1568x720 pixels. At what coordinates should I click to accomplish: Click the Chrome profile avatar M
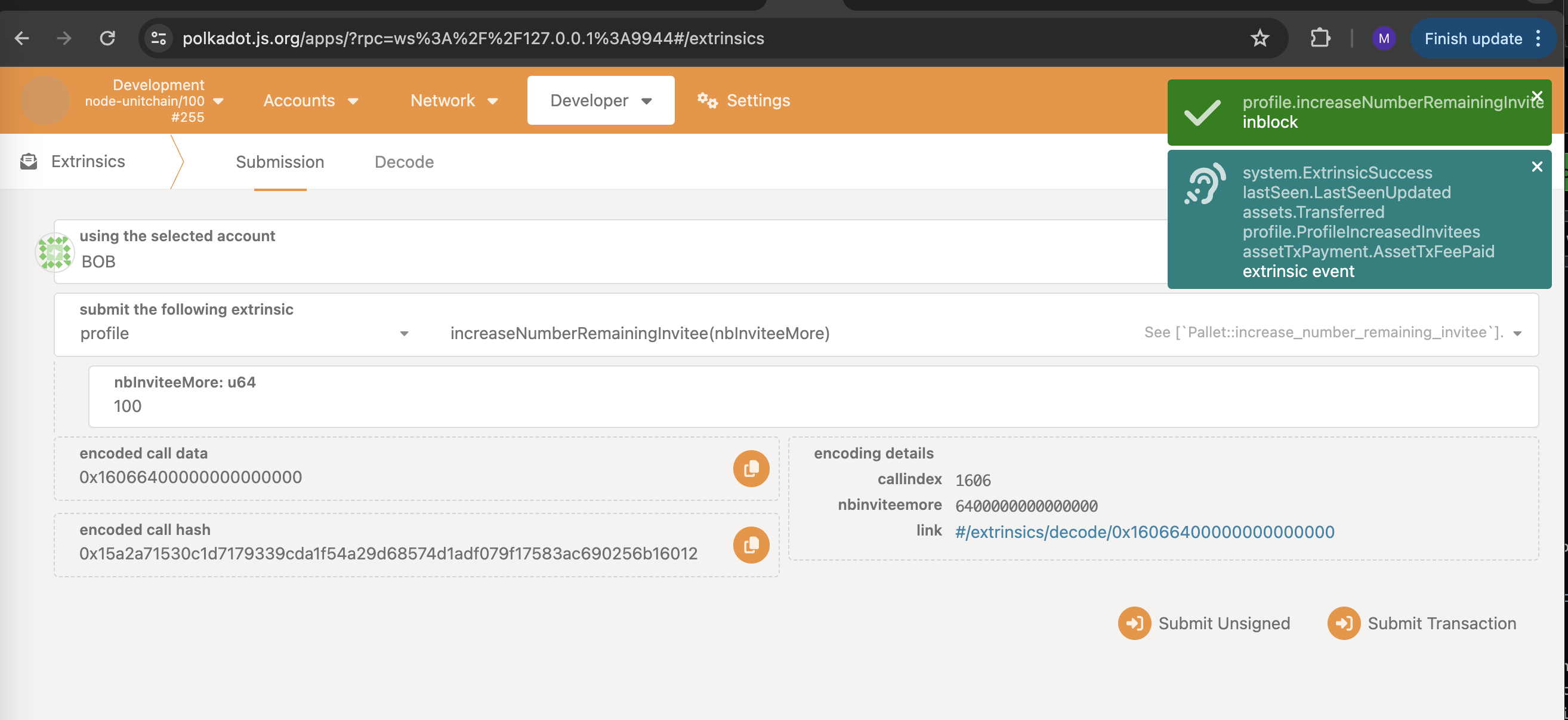click(1383, 38)
